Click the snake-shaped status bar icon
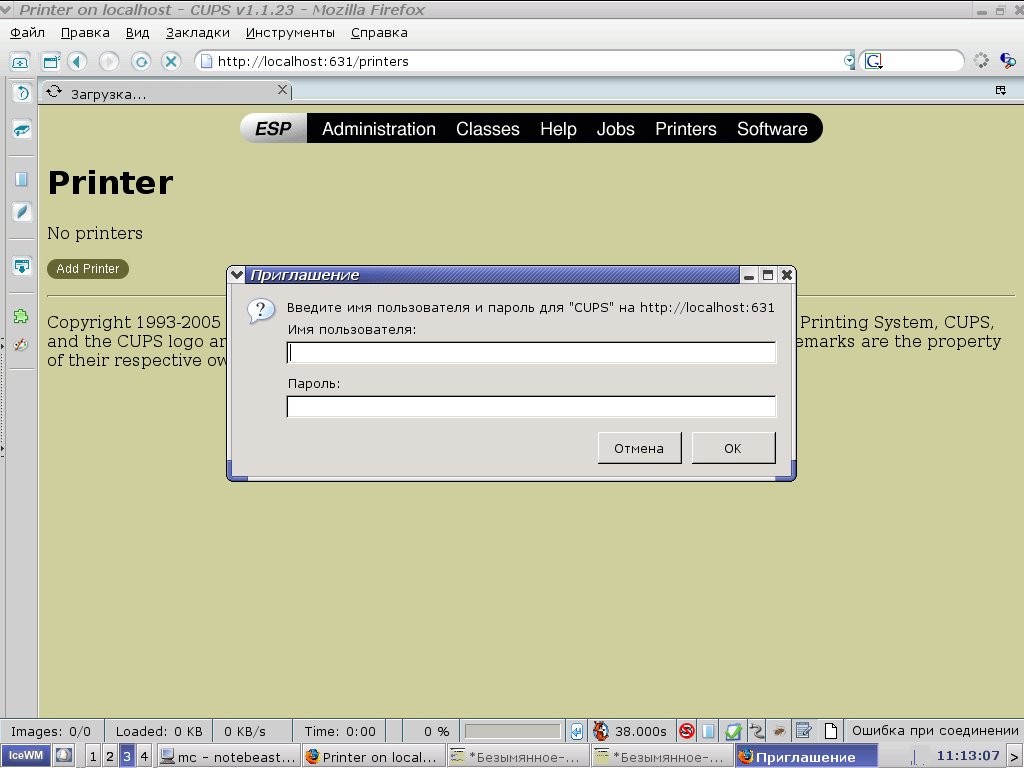 coord(756,731)
